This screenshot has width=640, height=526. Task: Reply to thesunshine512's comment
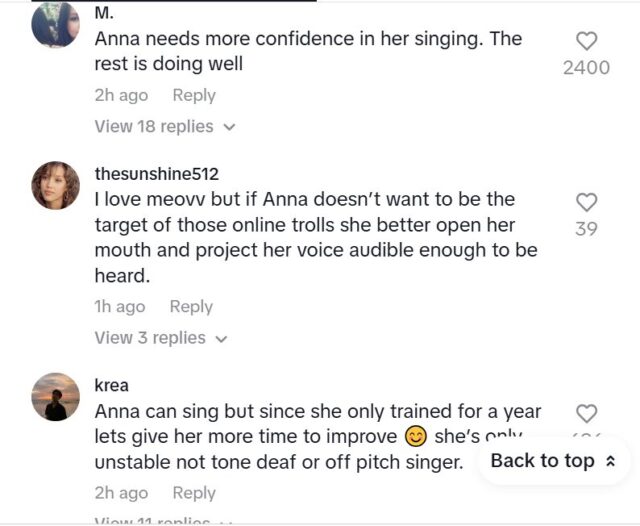coord(191,307)
